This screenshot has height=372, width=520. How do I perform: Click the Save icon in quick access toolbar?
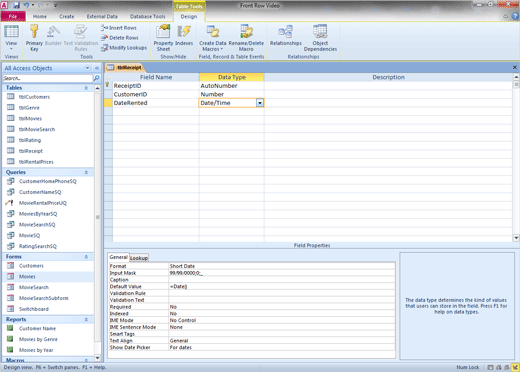[x=16, y=5]
